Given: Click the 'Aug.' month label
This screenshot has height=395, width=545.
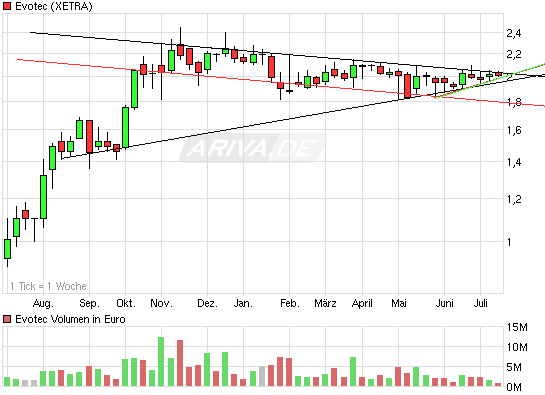Looking at the screenshot, I should click(43, 303).
